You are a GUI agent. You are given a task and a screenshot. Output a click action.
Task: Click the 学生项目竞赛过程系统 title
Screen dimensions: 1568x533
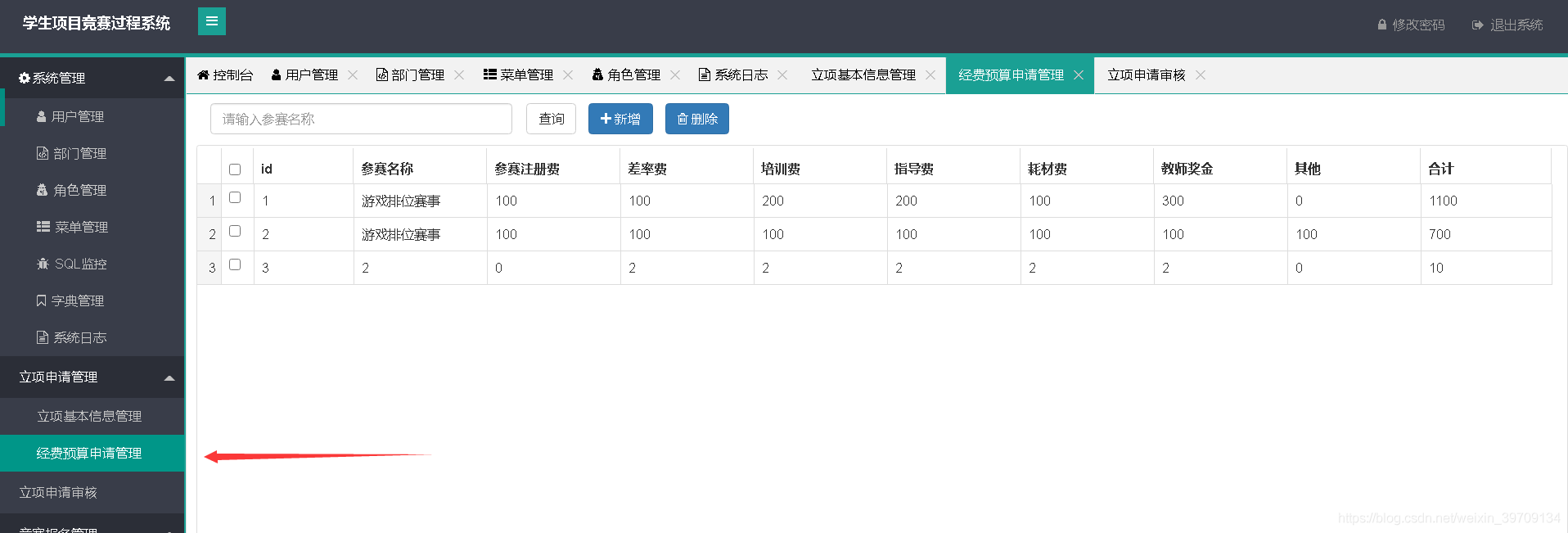click(x=97, y=23)
